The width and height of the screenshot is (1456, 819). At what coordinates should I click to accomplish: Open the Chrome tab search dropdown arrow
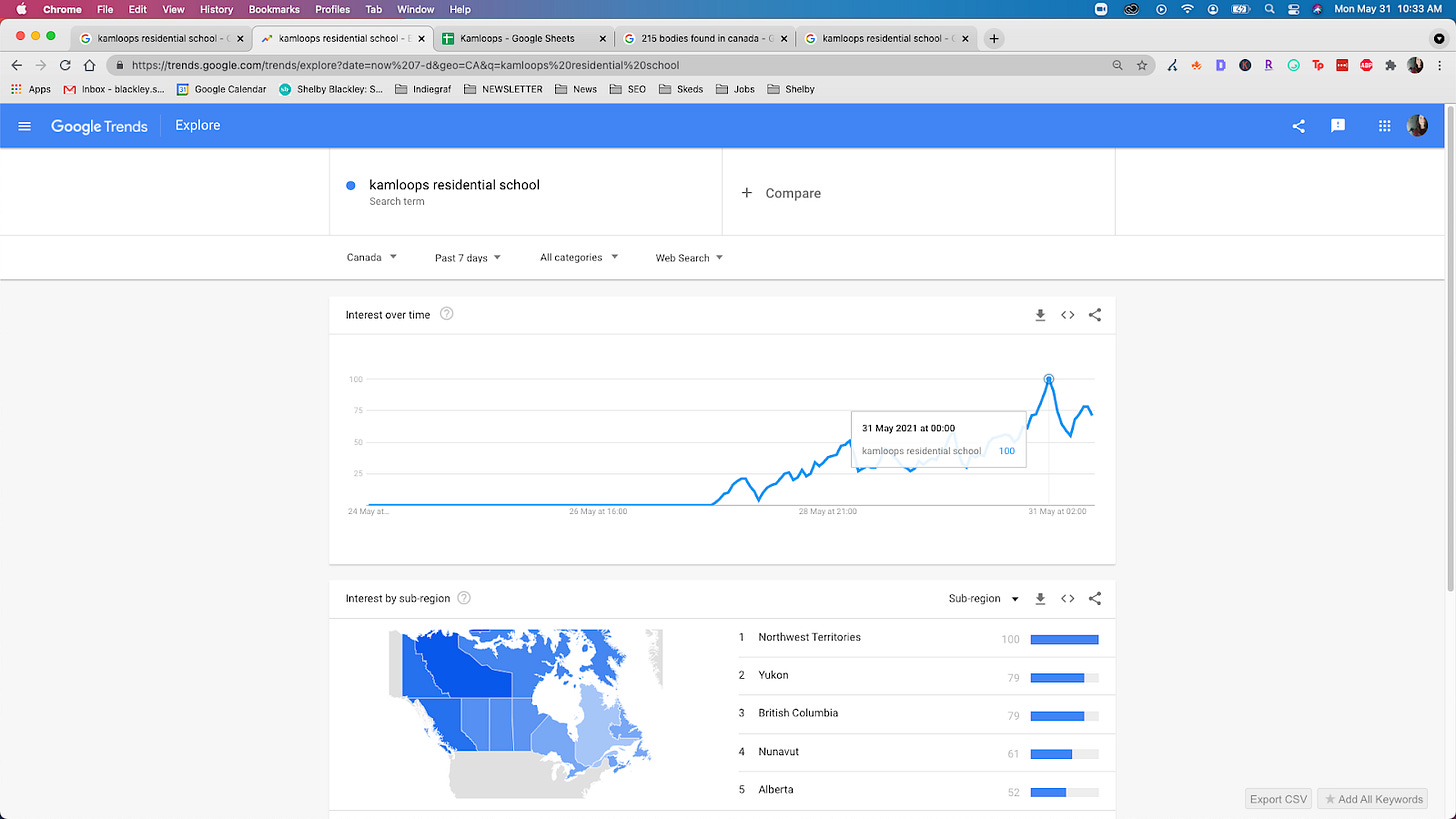[x=1439, y=39]
